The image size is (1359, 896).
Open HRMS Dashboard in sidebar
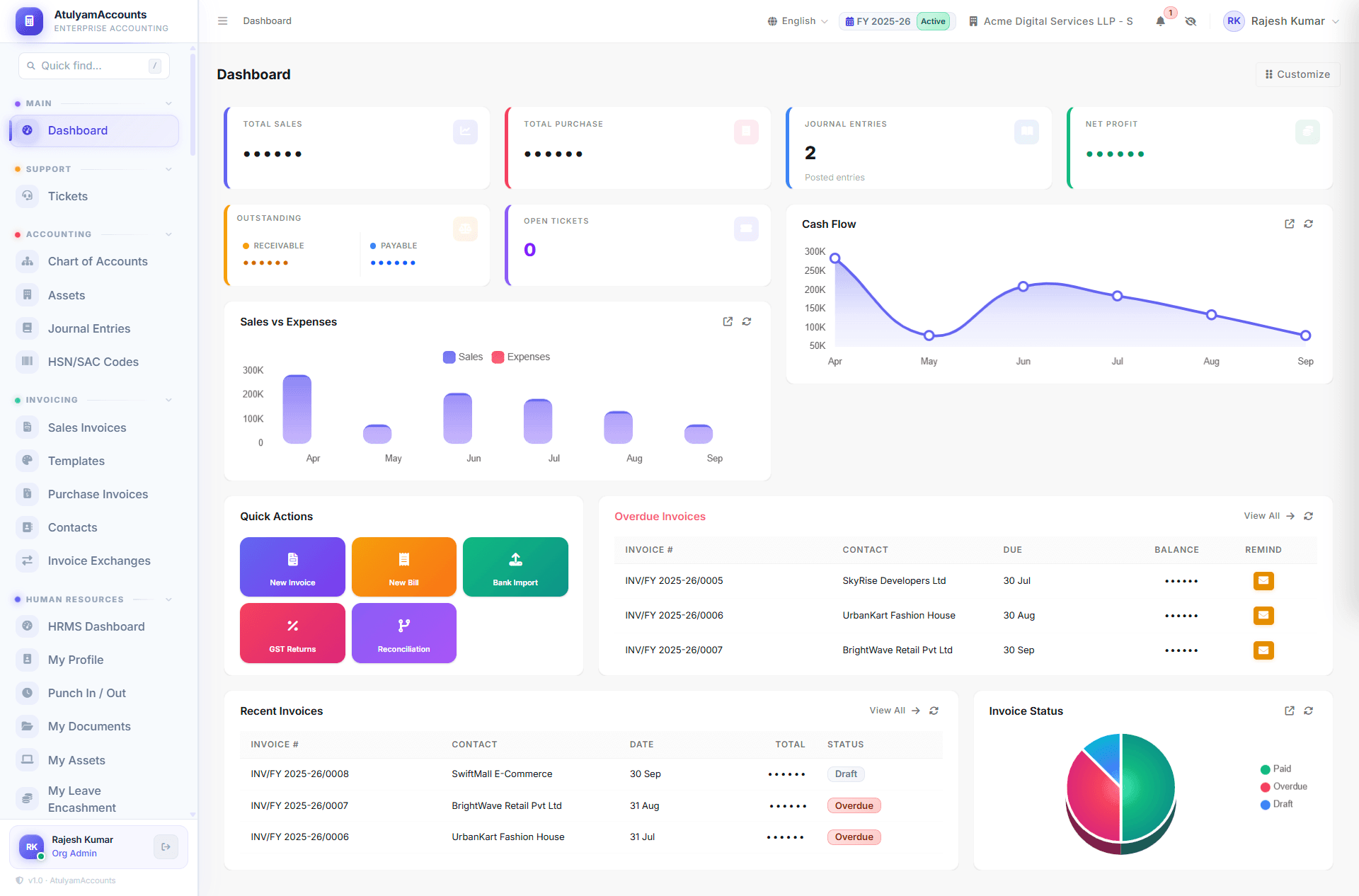(x=94, y=626)
